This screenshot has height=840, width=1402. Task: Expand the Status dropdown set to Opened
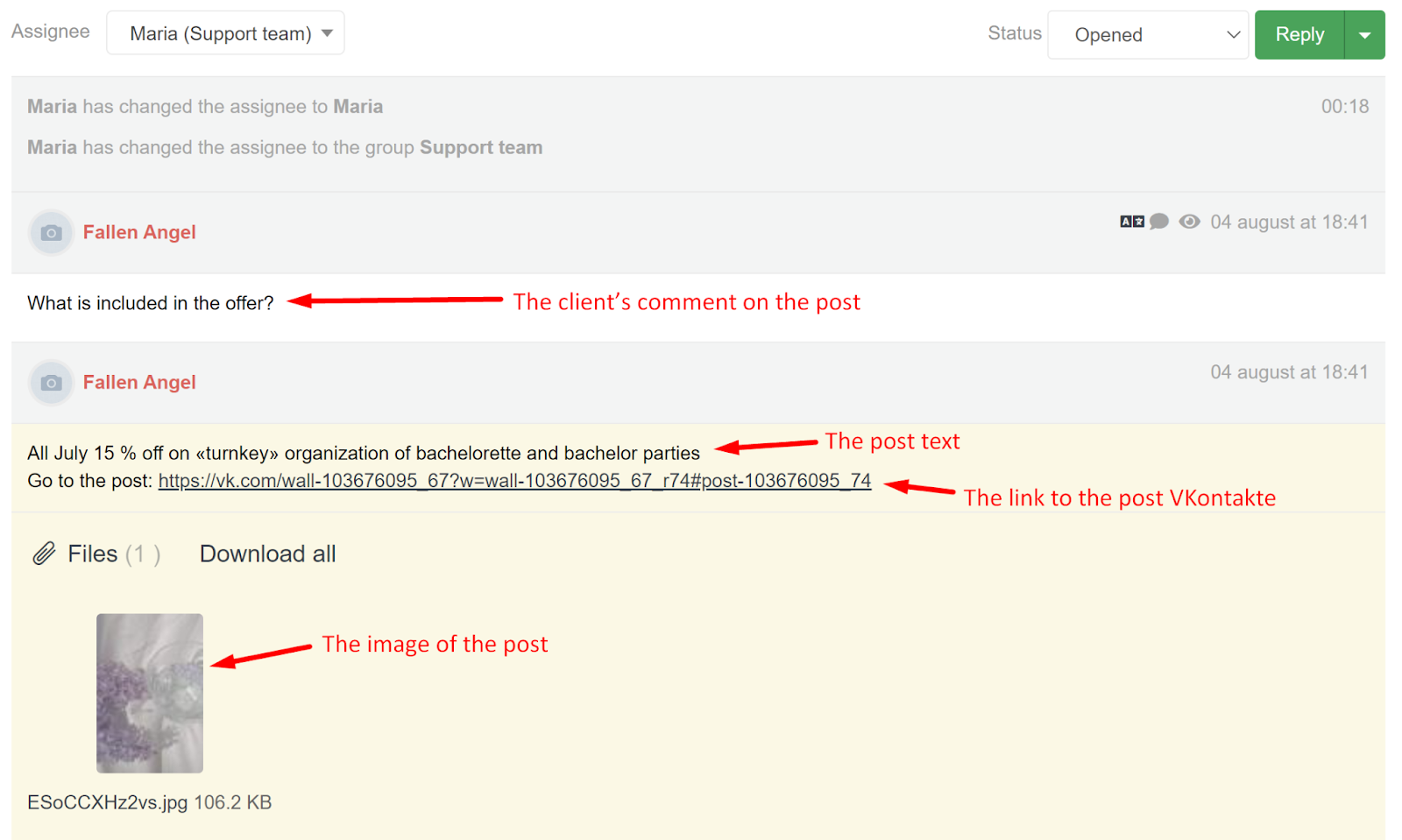coord(1147,34)
